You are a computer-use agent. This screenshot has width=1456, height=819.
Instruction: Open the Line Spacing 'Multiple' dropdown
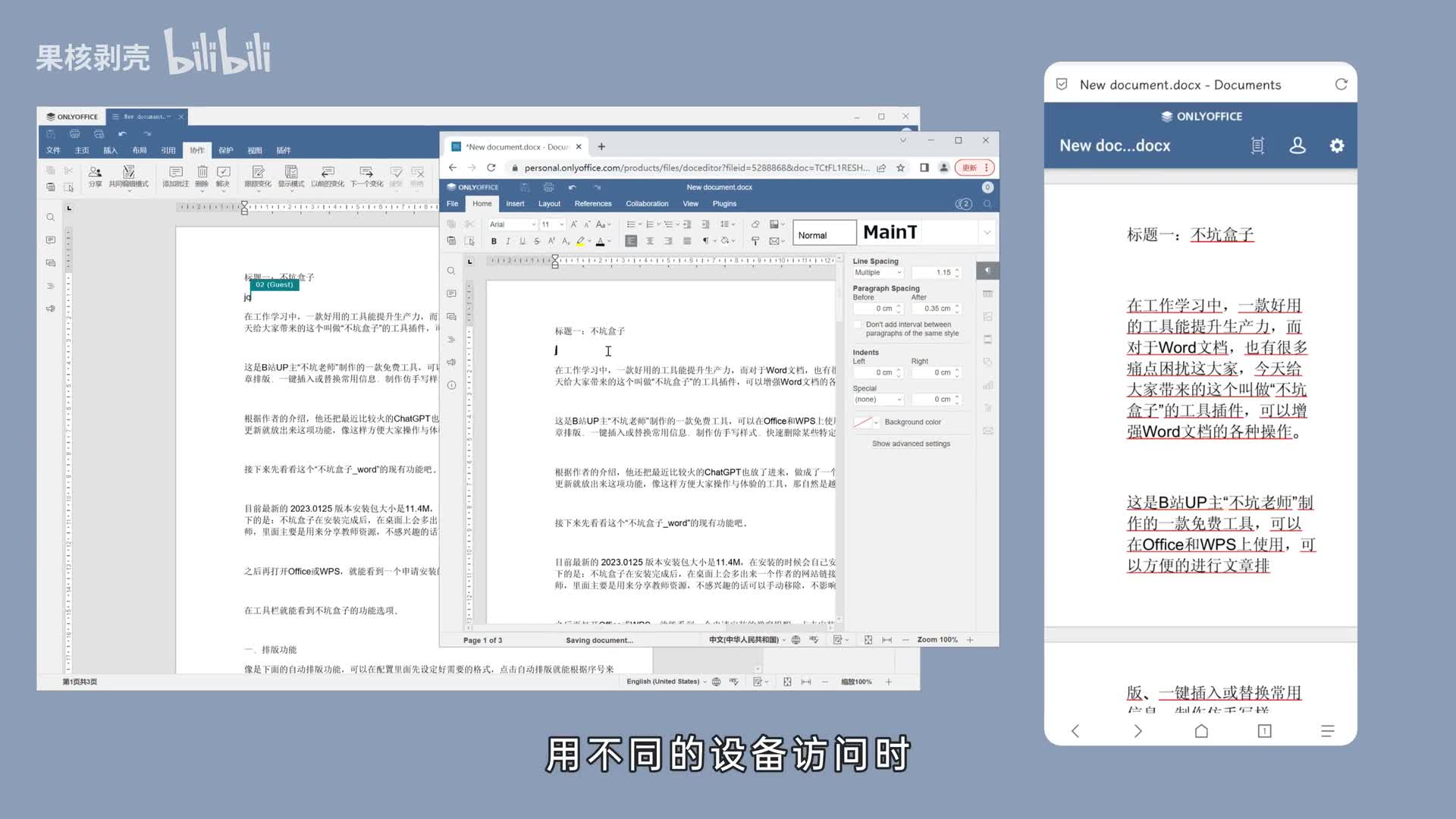tap(878, 273)
